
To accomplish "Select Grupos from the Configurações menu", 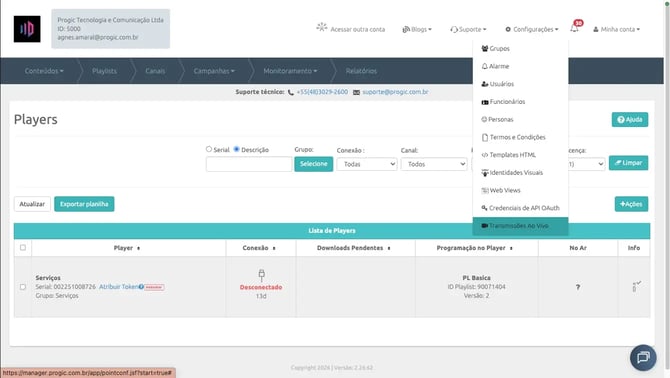I will click(520, 48).
